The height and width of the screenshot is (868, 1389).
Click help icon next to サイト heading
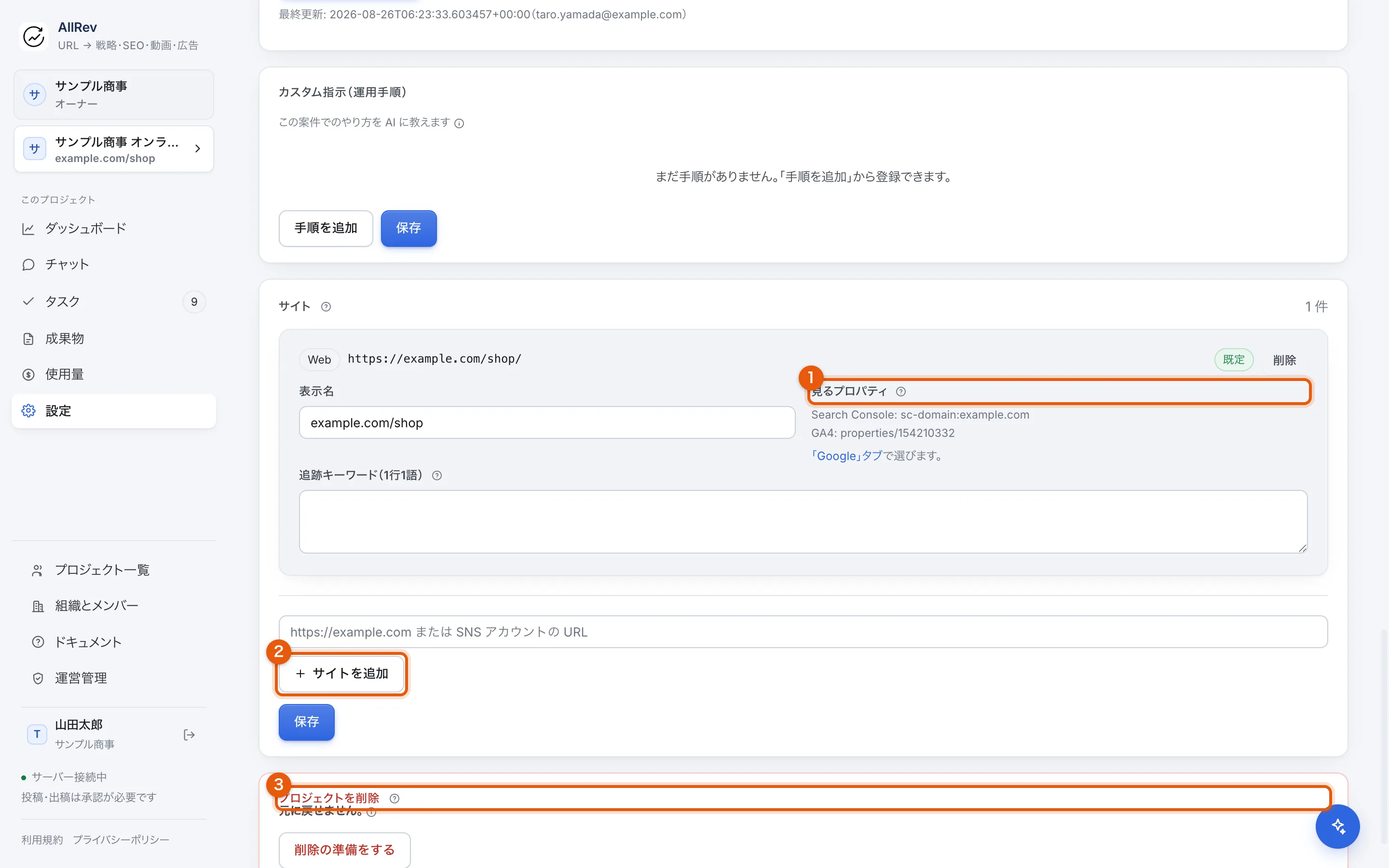[326, 307]
